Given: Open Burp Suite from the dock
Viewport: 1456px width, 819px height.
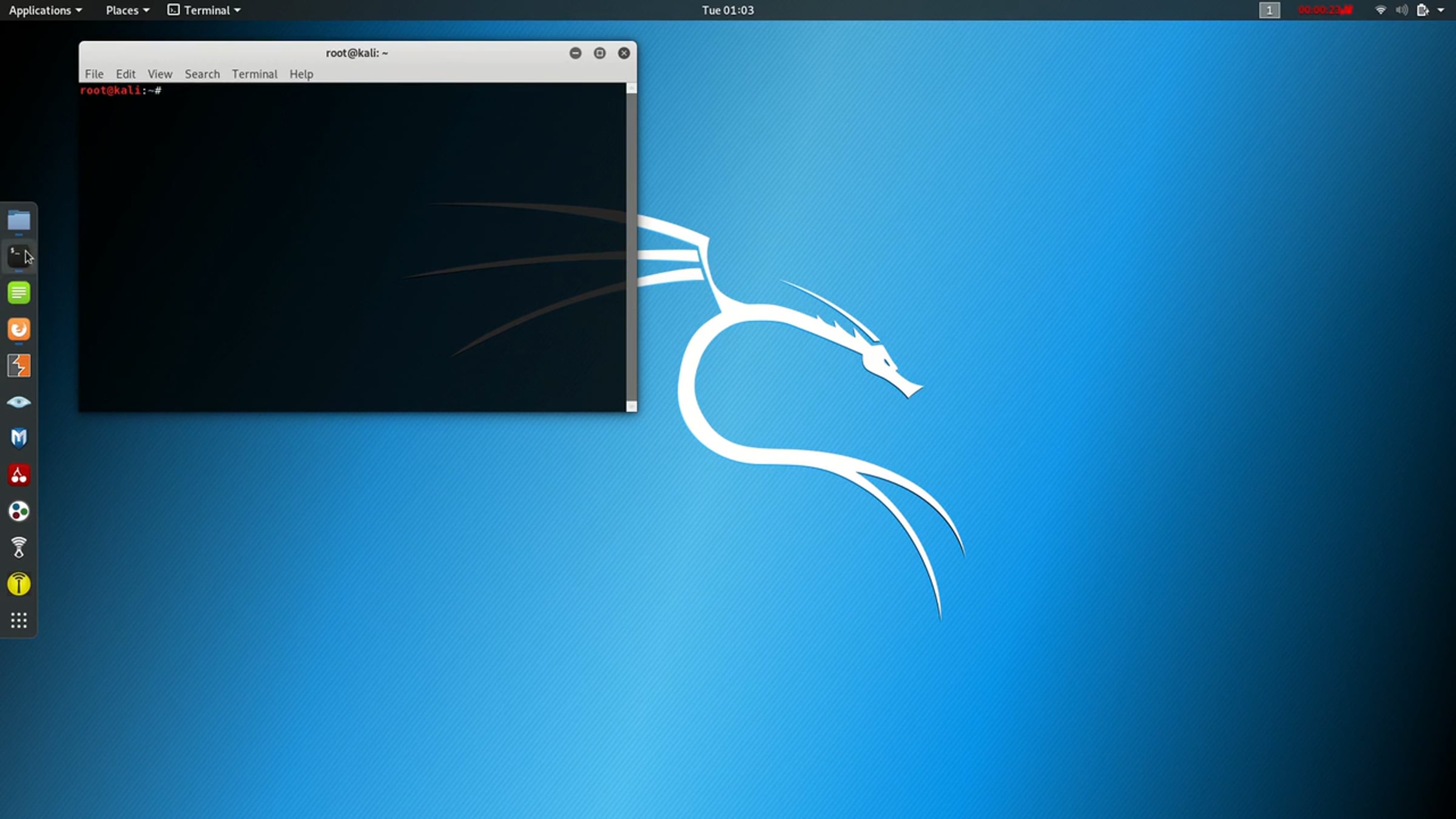Looking at the screenshot, I should (19, 366).
